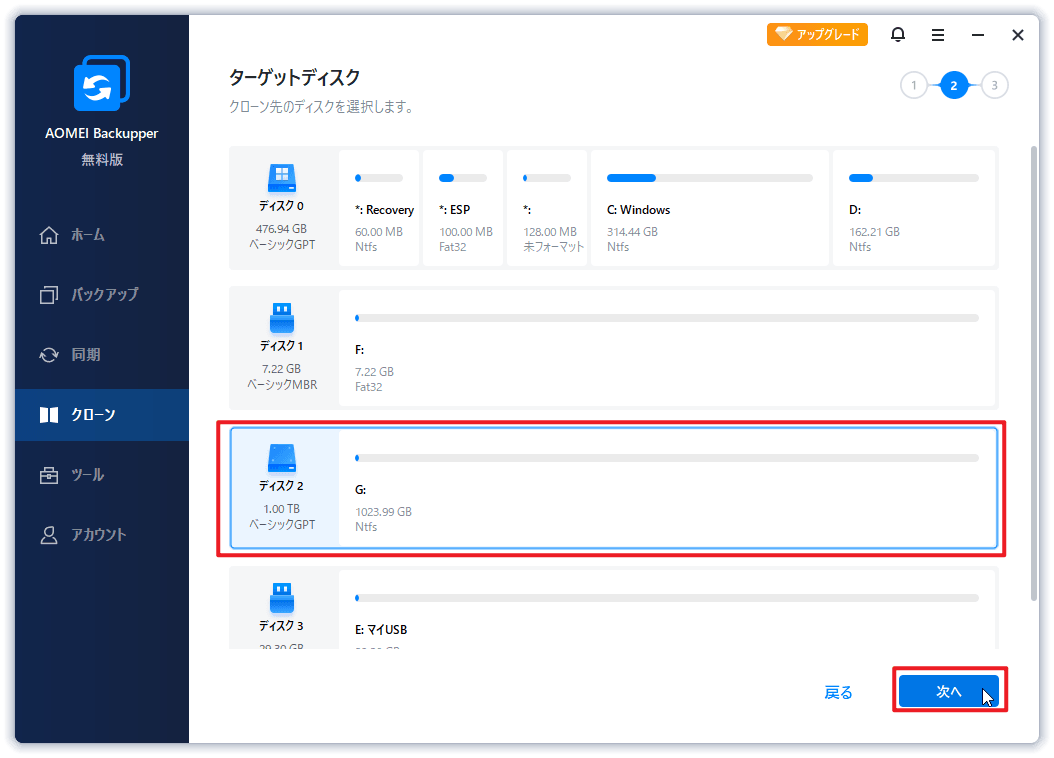Click the Home house icon in sidebar
1054x758 pixels.
(x=49, y=235)
